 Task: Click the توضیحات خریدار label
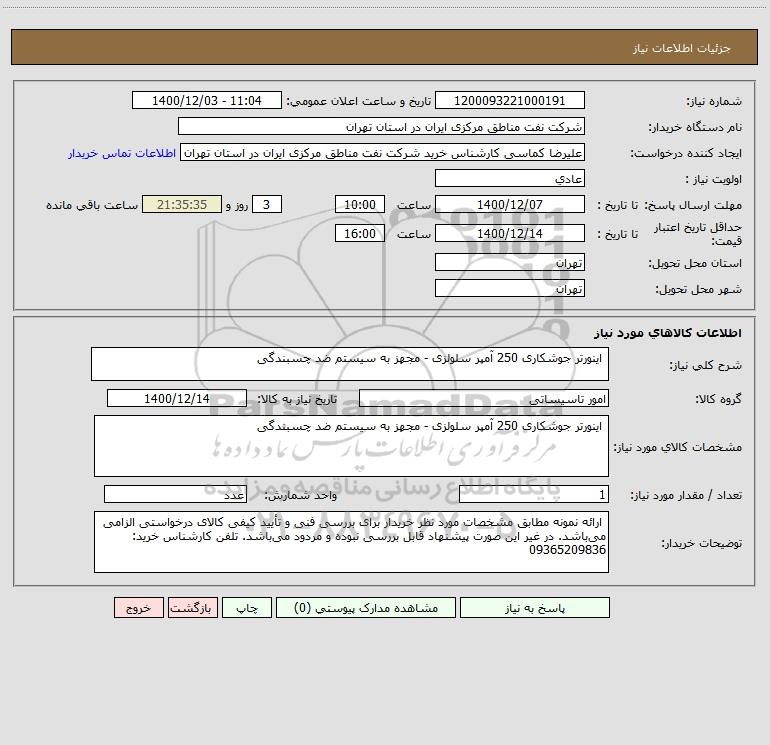(x=702, y=543)
